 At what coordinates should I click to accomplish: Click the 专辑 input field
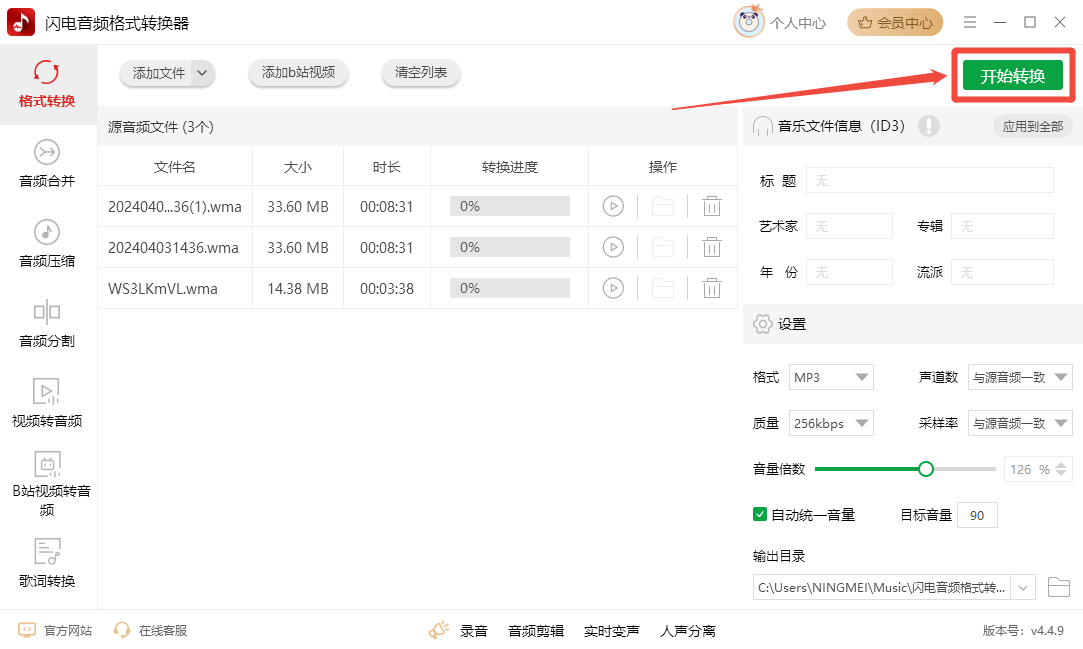1002,226
